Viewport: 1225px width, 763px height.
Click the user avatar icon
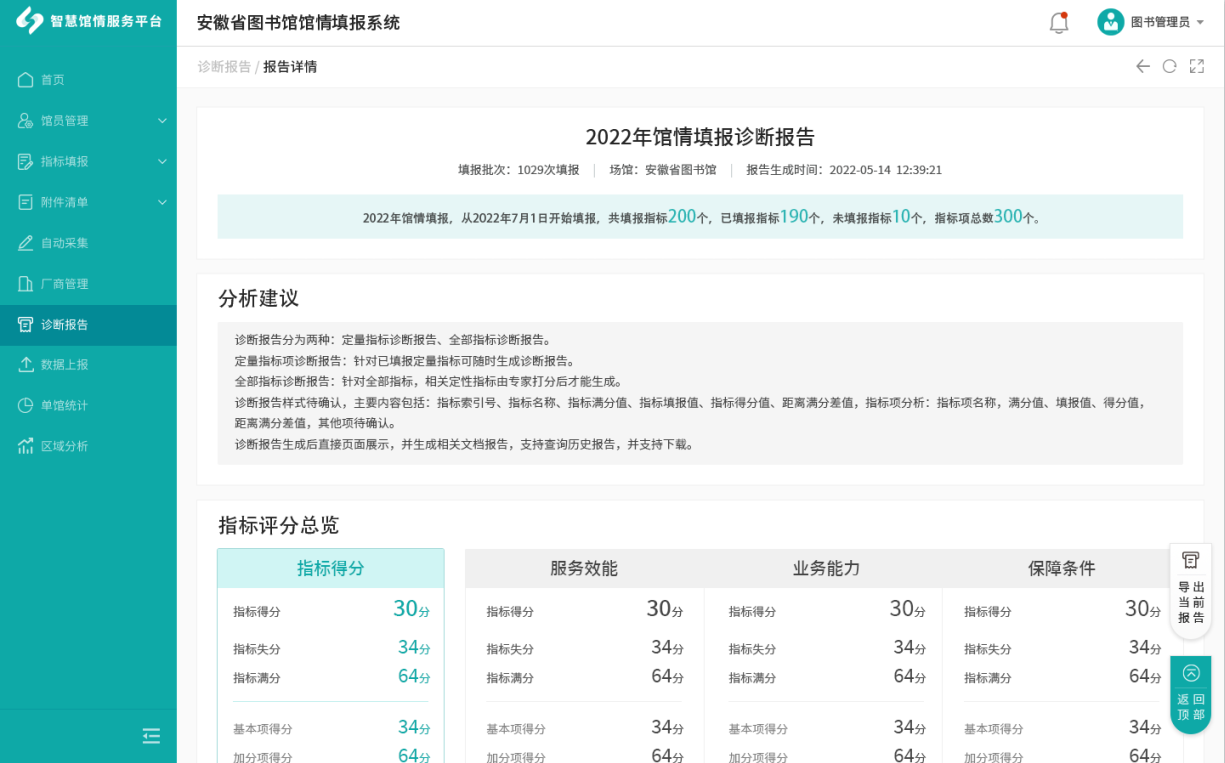1110,22
